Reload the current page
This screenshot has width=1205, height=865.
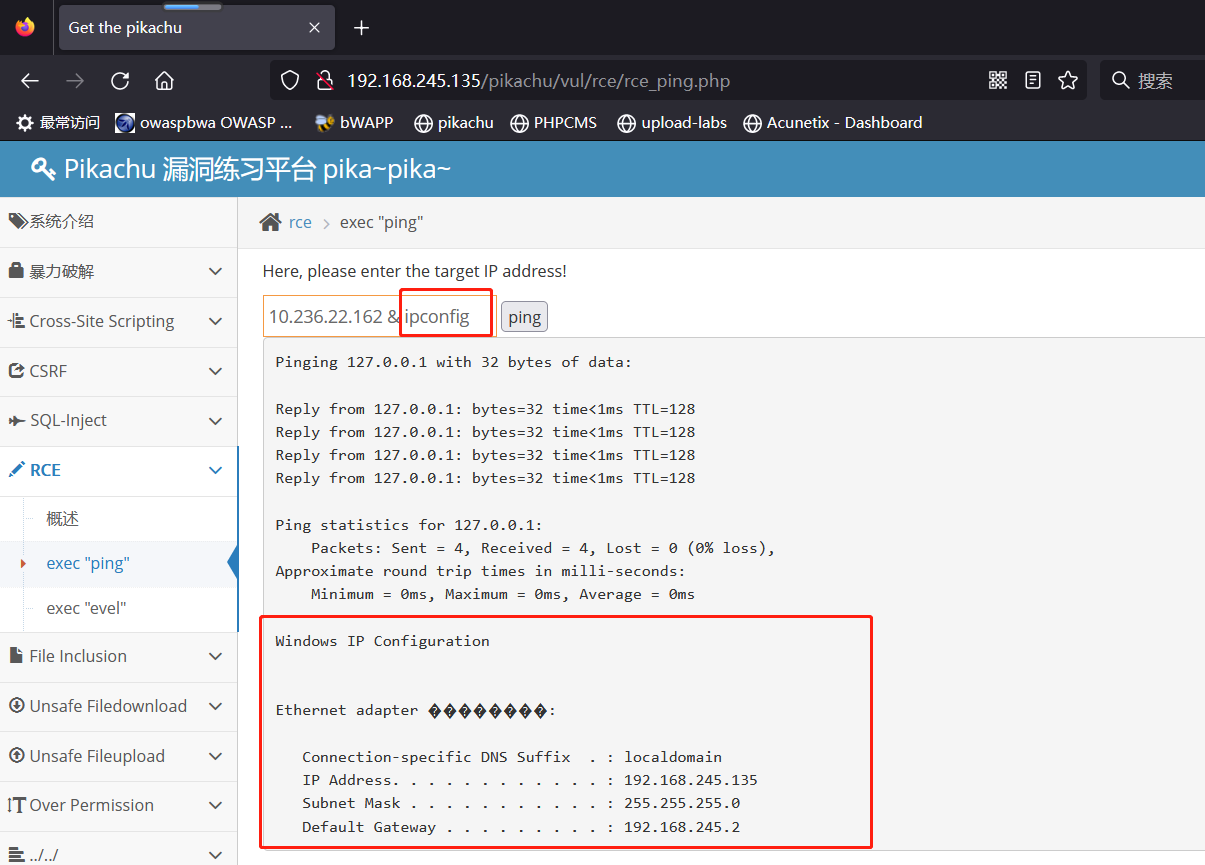[120, 81]
